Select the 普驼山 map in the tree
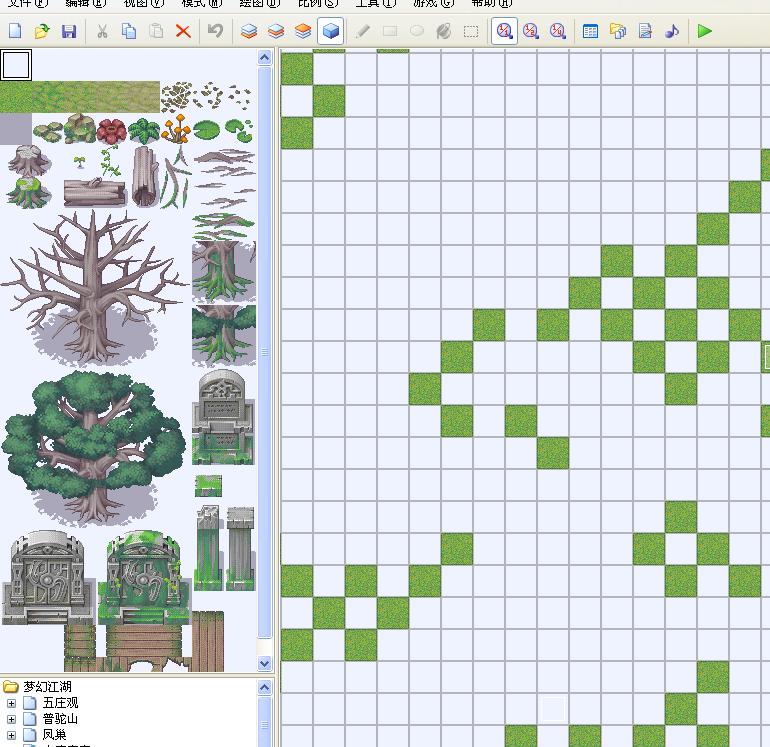 point(60,719)
